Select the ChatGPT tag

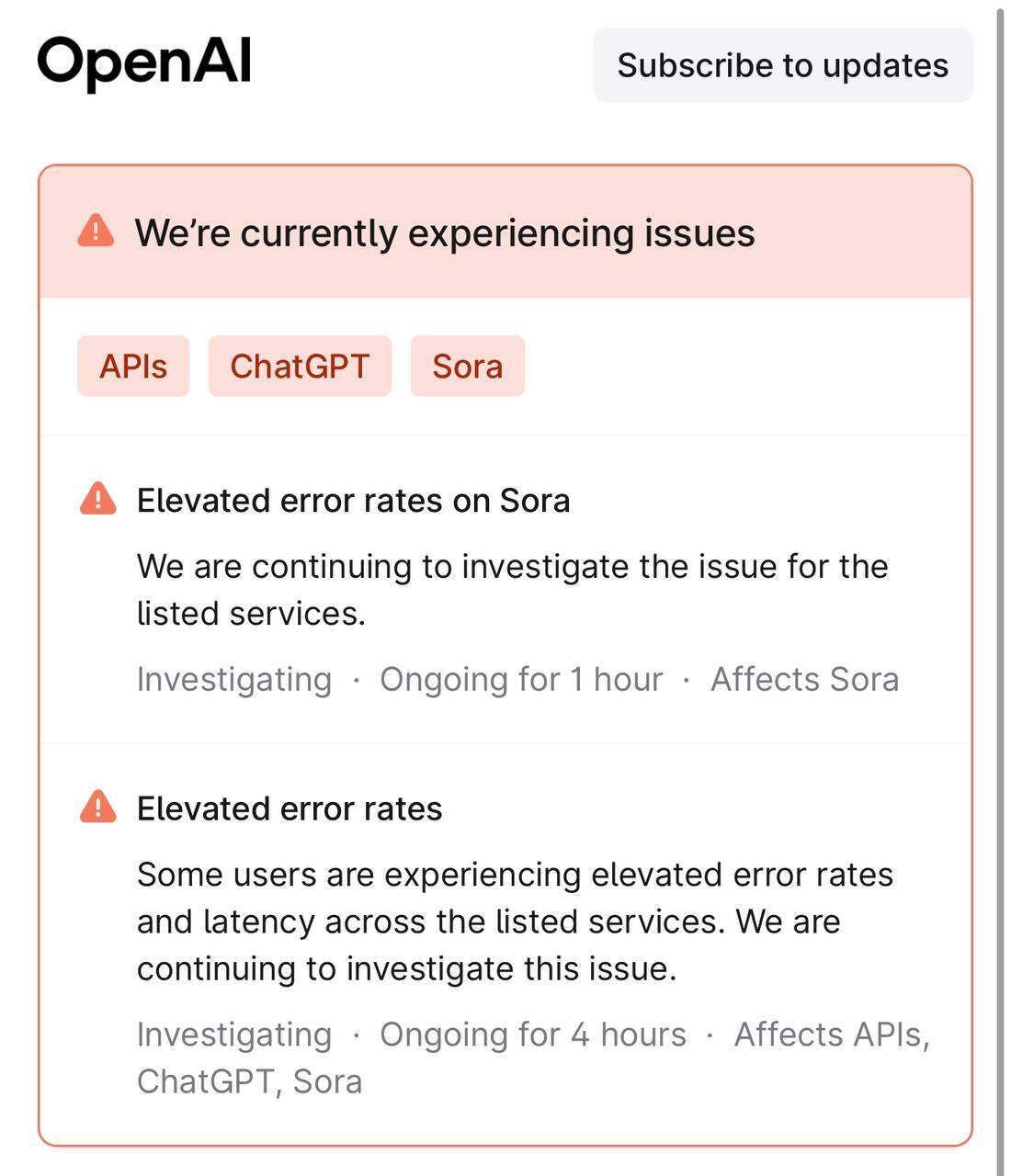tap(300, 366)
